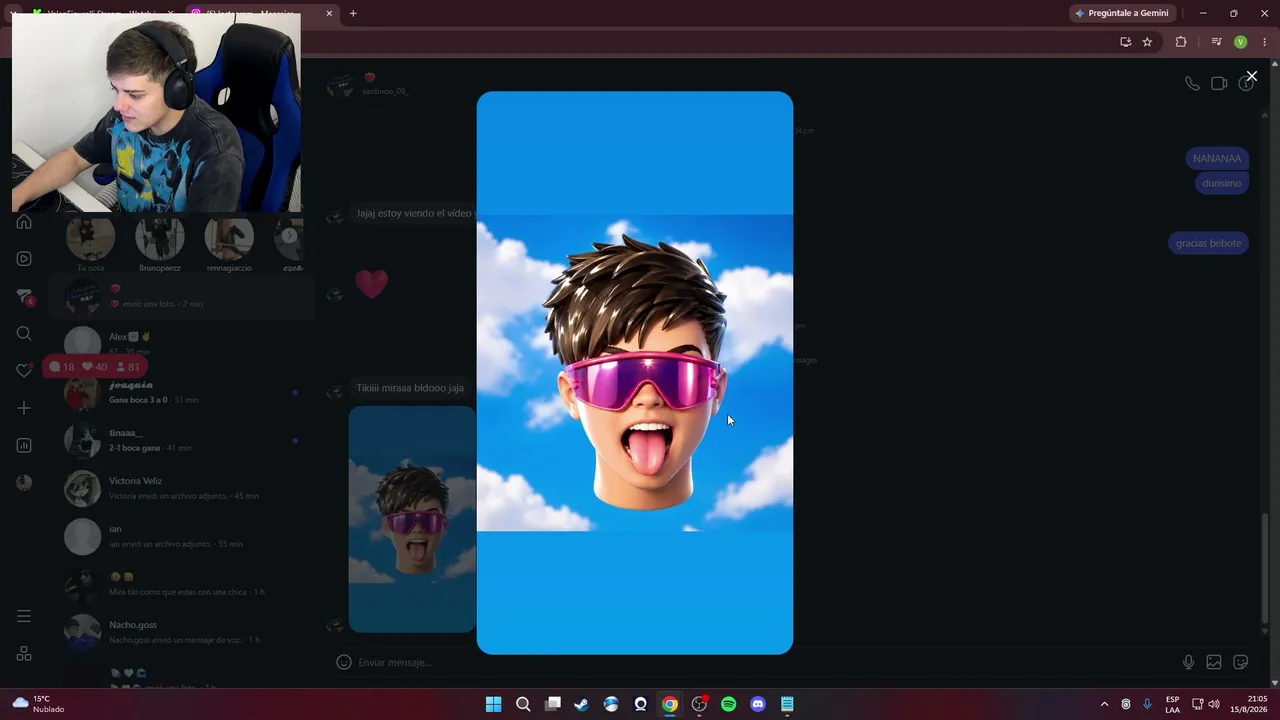Open Spotify from the taskbar
Viewport: 1280px width, 720px height.
point(729,704)
